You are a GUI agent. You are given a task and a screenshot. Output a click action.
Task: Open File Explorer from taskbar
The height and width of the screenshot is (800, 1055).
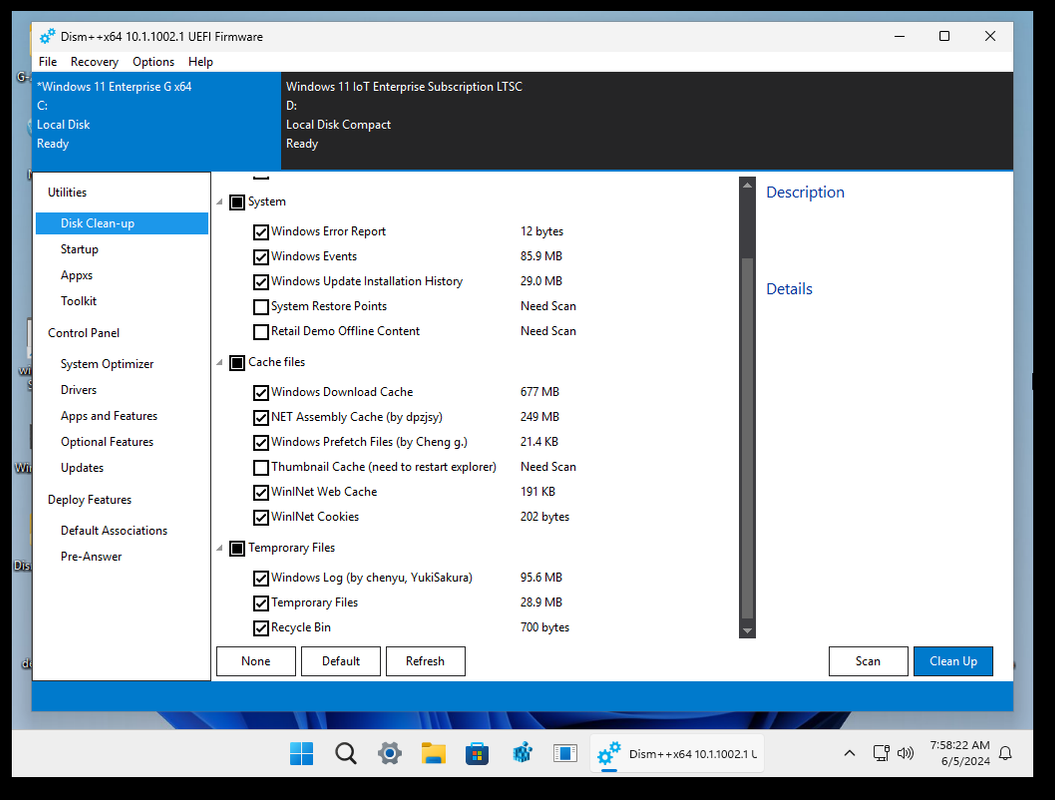click(433, 754)
